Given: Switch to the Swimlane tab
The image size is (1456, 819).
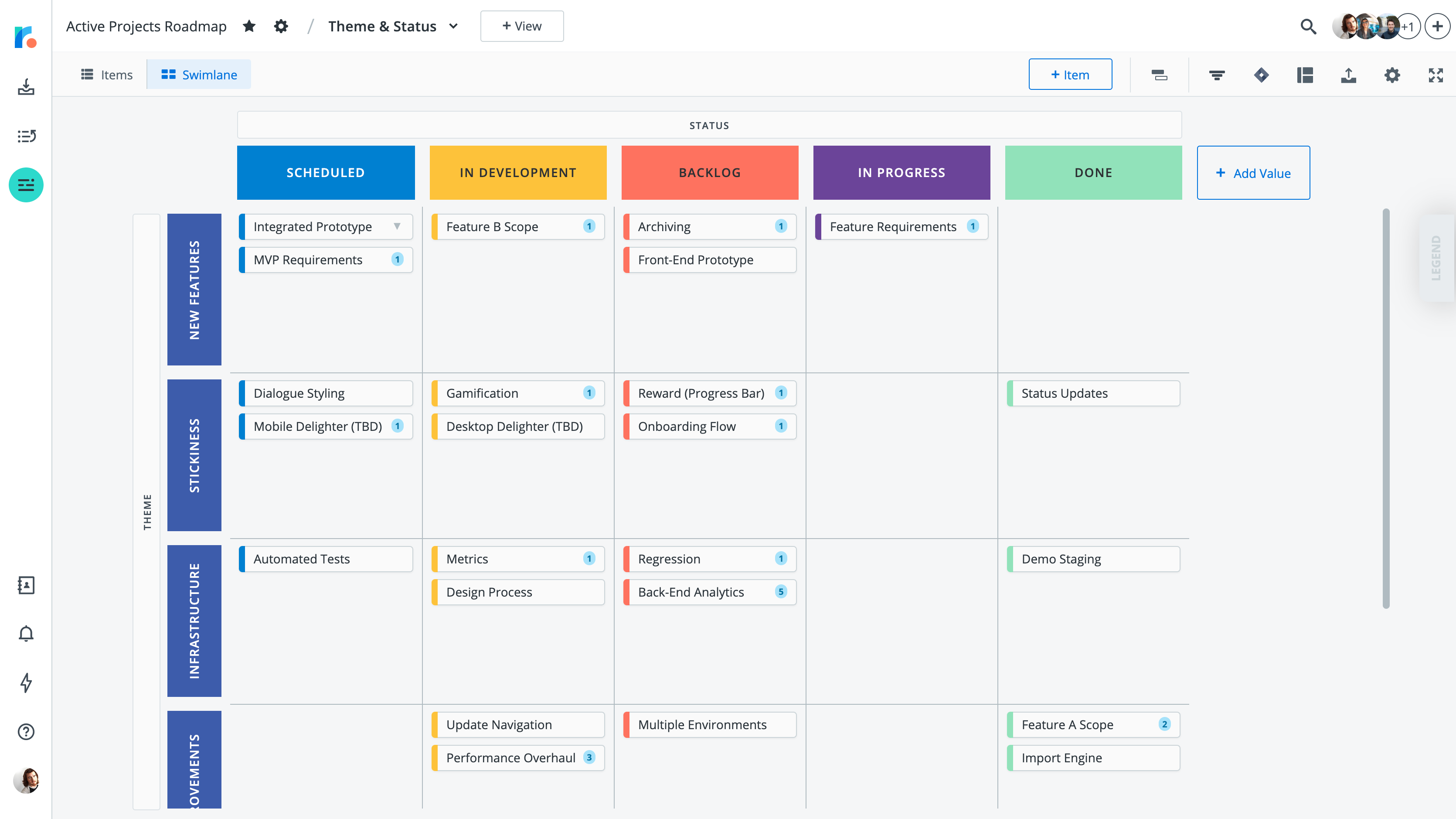Looking at the screenshot, I should [x=199, y=75].
